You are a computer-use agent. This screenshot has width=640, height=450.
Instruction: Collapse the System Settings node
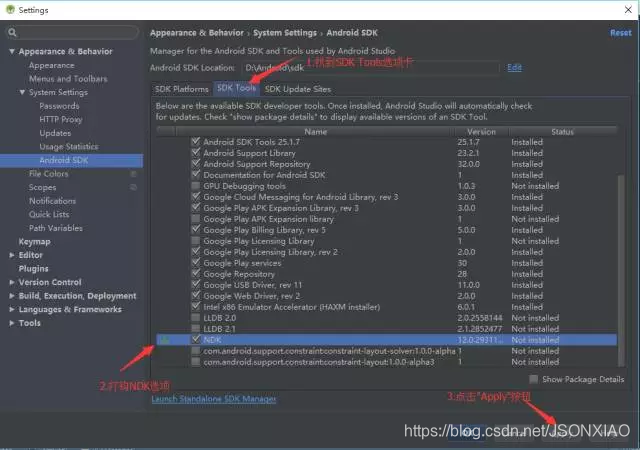22,92
